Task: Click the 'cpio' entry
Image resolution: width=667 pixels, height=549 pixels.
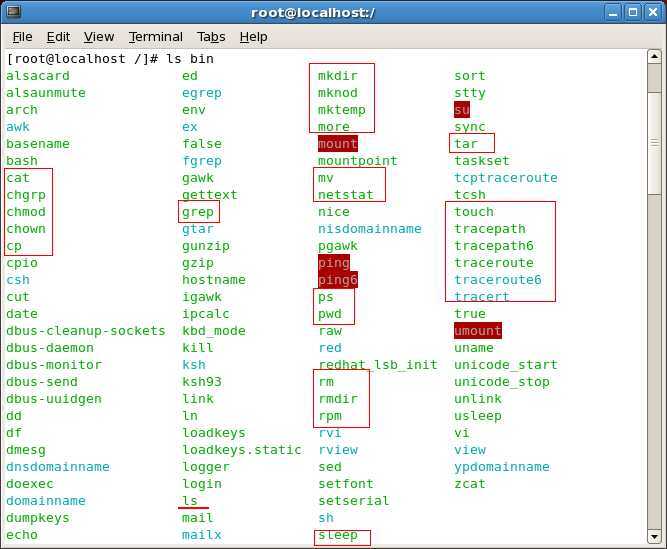Action: [22, 263]
